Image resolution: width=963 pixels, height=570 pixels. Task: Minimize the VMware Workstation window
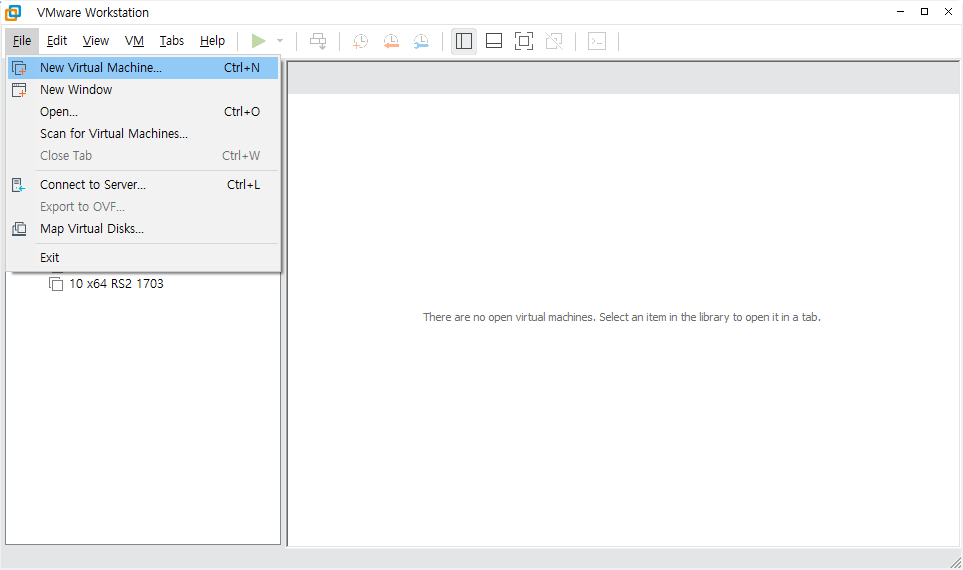point(901,12)
